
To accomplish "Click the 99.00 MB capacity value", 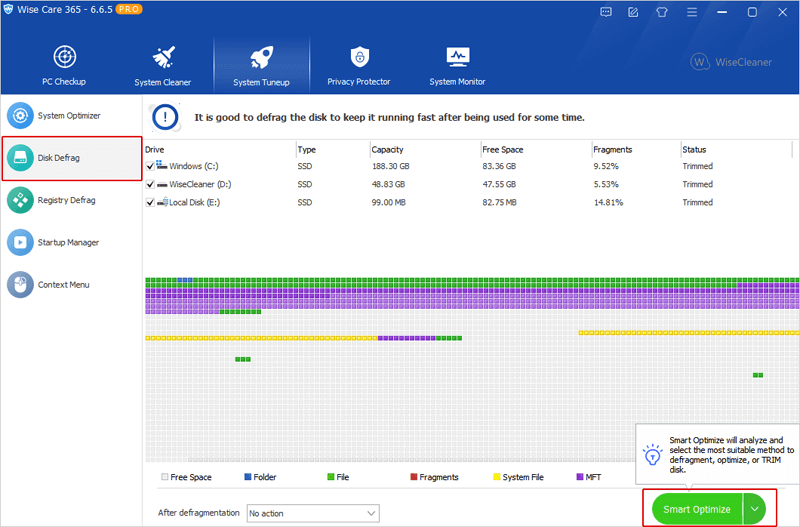I will click(x=389, y=203).
